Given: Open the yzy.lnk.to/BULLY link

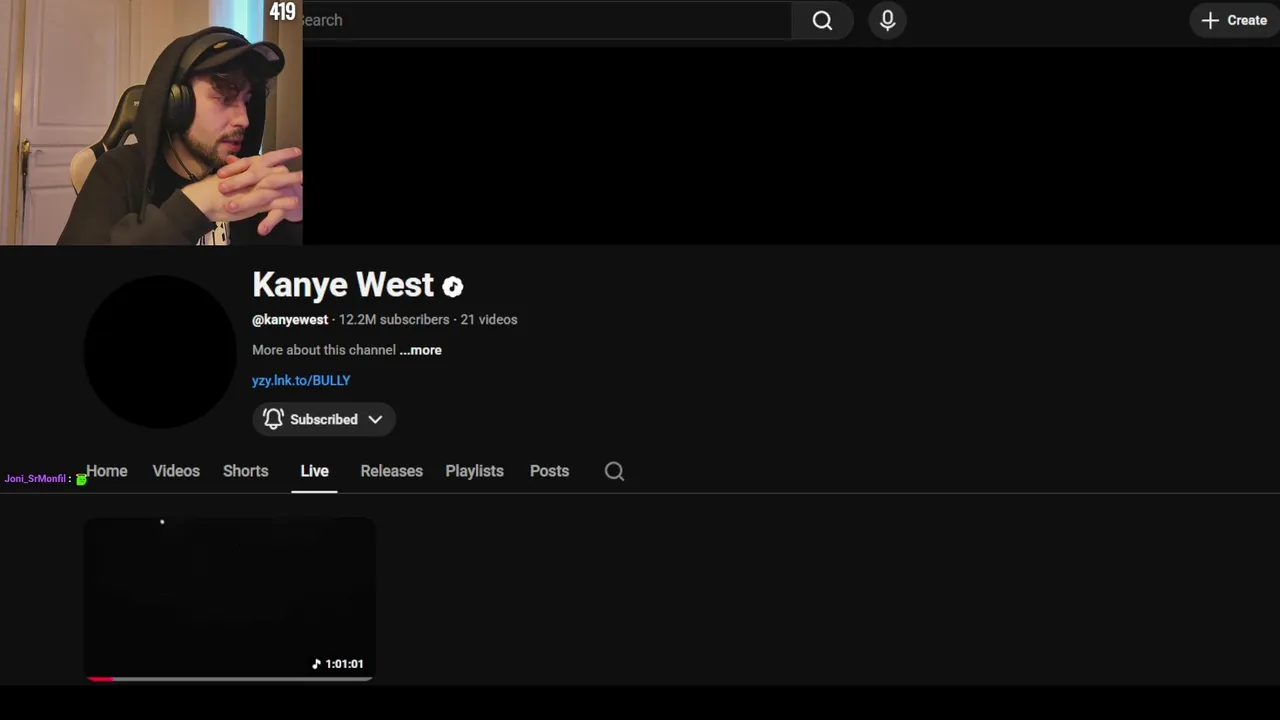Looking at the screenshot, I should click(301, 380).
